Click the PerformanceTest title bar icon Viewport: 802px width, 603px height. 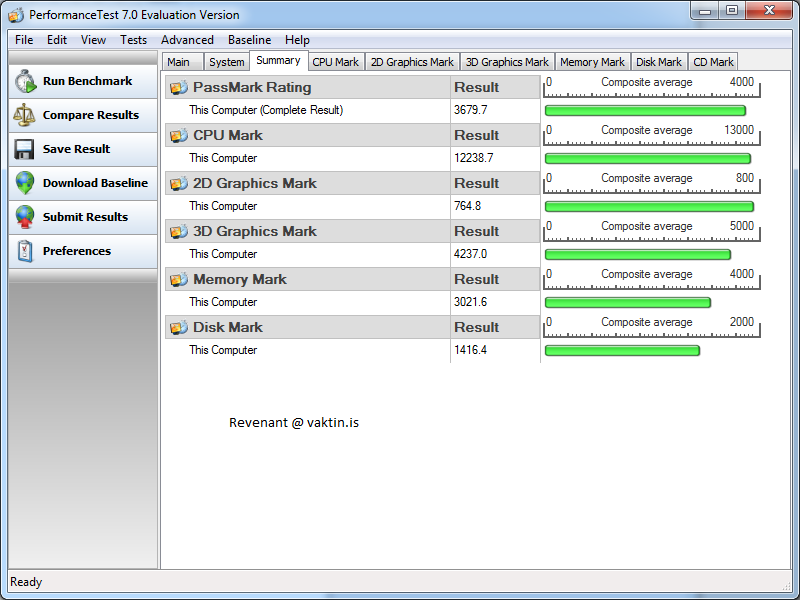coord(14,14)
